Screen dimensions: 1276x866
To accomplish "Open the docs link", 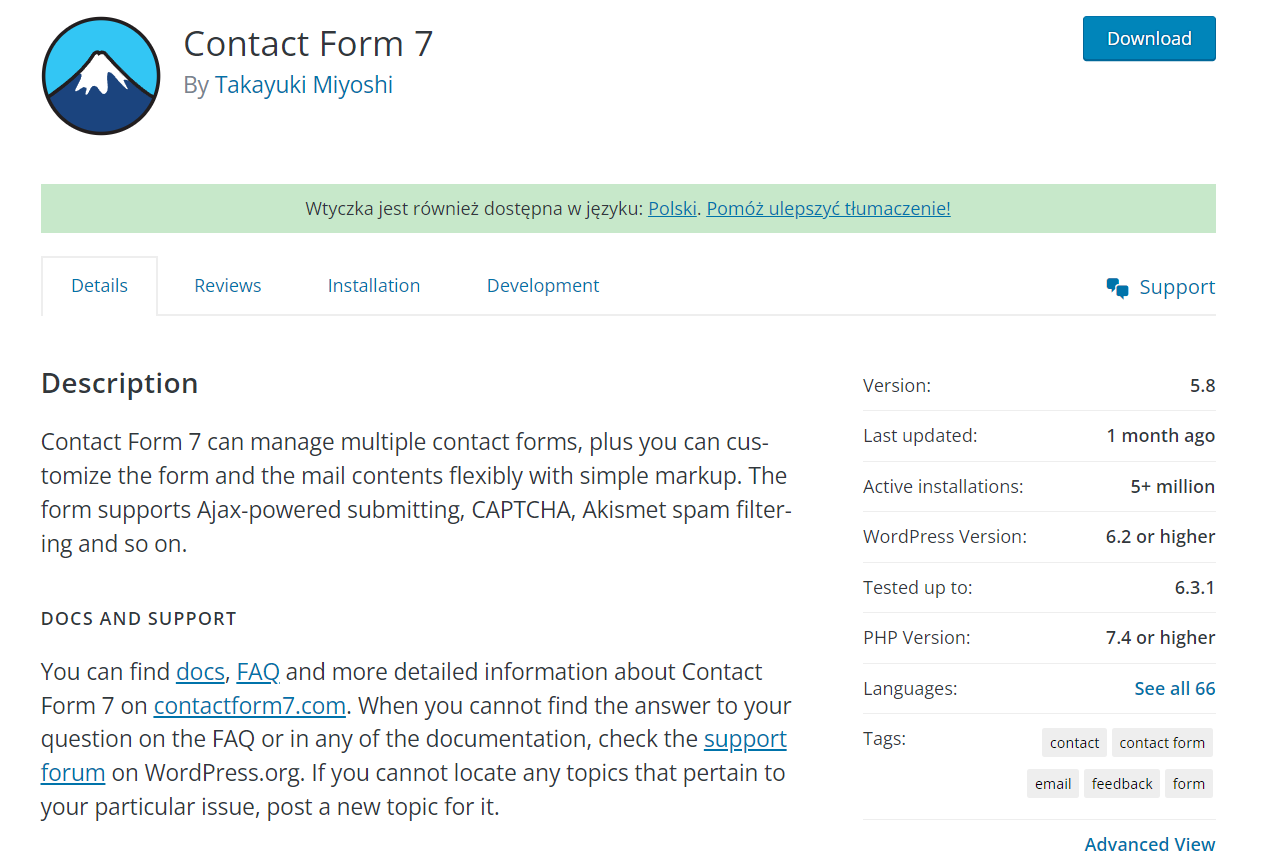I will coord(200,671).
